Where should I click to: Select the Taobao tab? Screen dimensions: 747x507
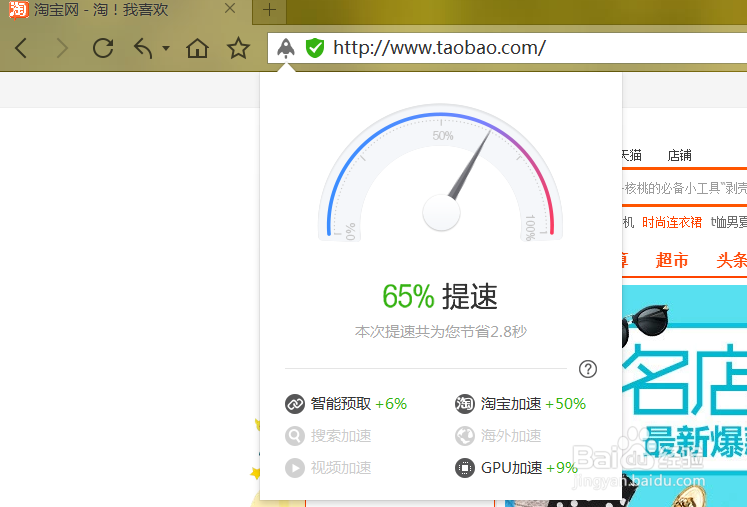pos(126,11)
